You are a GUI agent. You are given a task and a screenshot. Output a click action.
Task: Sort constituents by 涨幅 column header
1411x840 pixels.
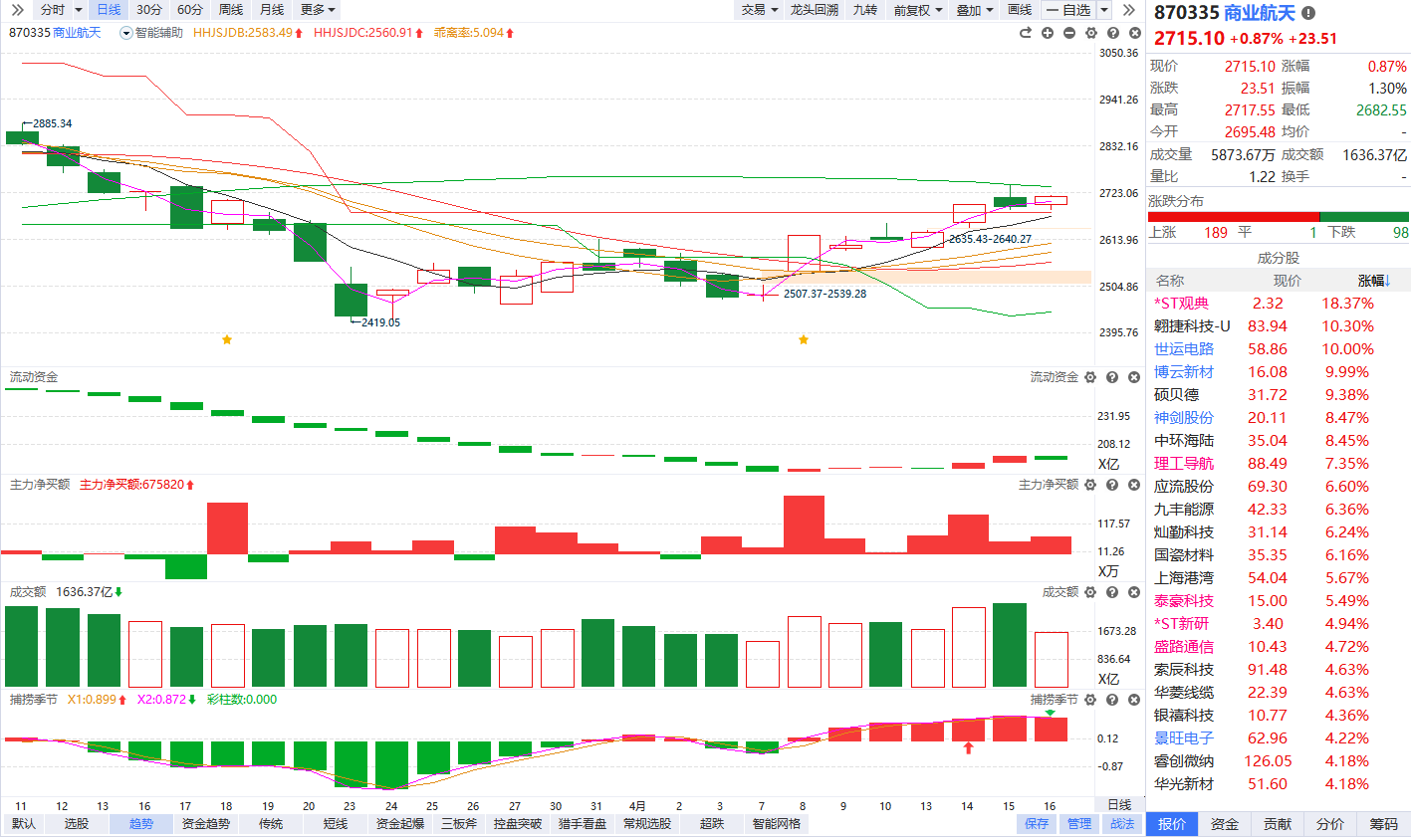pos(1374,281)
